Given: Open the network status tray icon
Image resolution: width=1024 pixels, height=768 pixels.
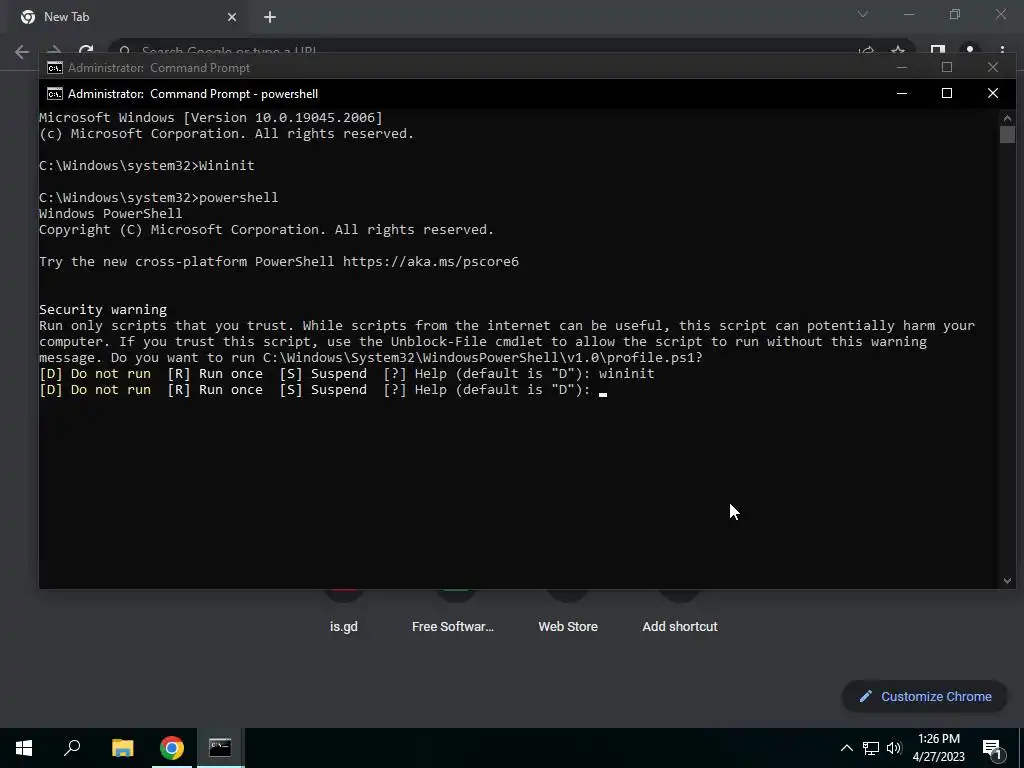Looking at the screenshot, I should pyautogui.click(x=871, y=748).
